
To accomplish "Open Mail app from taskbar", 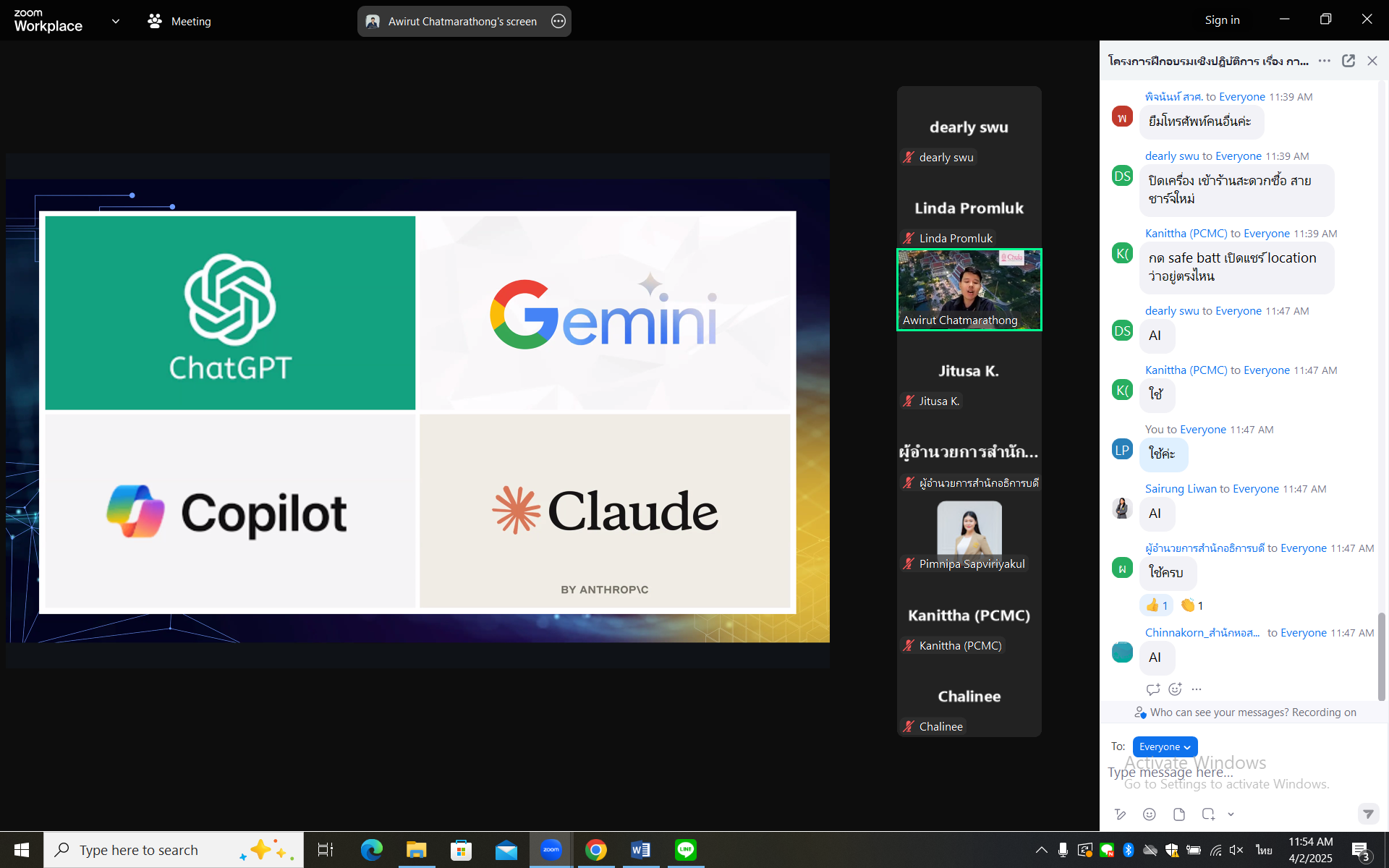I will point(506,850).
